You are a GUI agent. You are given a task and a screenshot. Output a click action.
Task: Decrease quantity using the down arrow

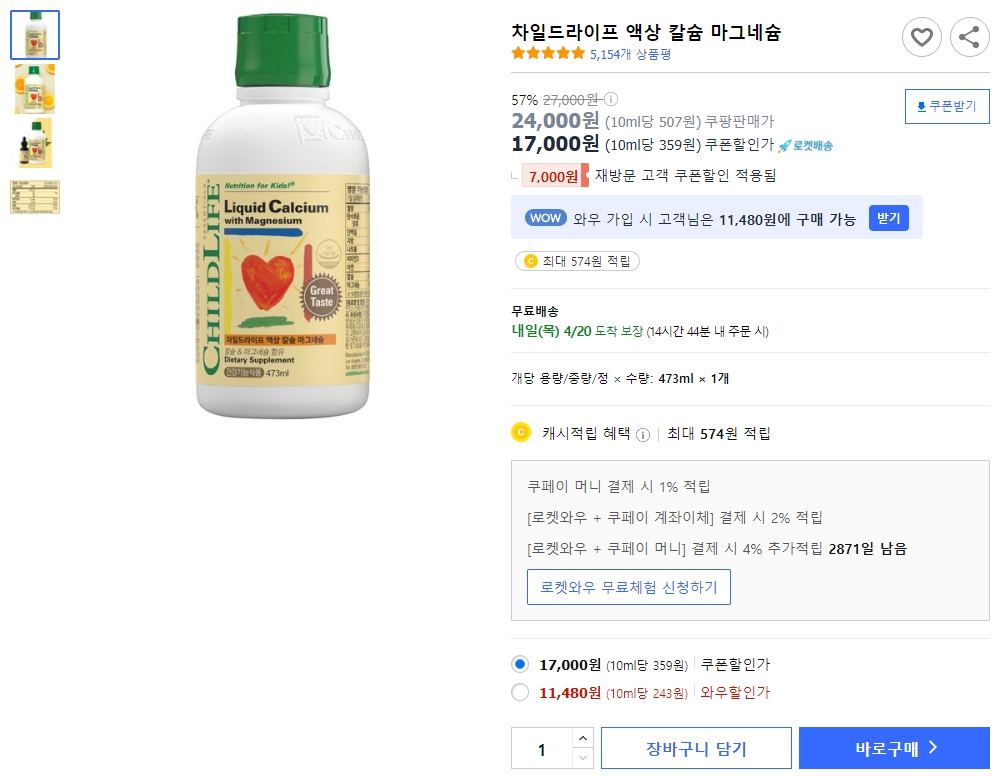pyautogui.click(x=581, y=756)
